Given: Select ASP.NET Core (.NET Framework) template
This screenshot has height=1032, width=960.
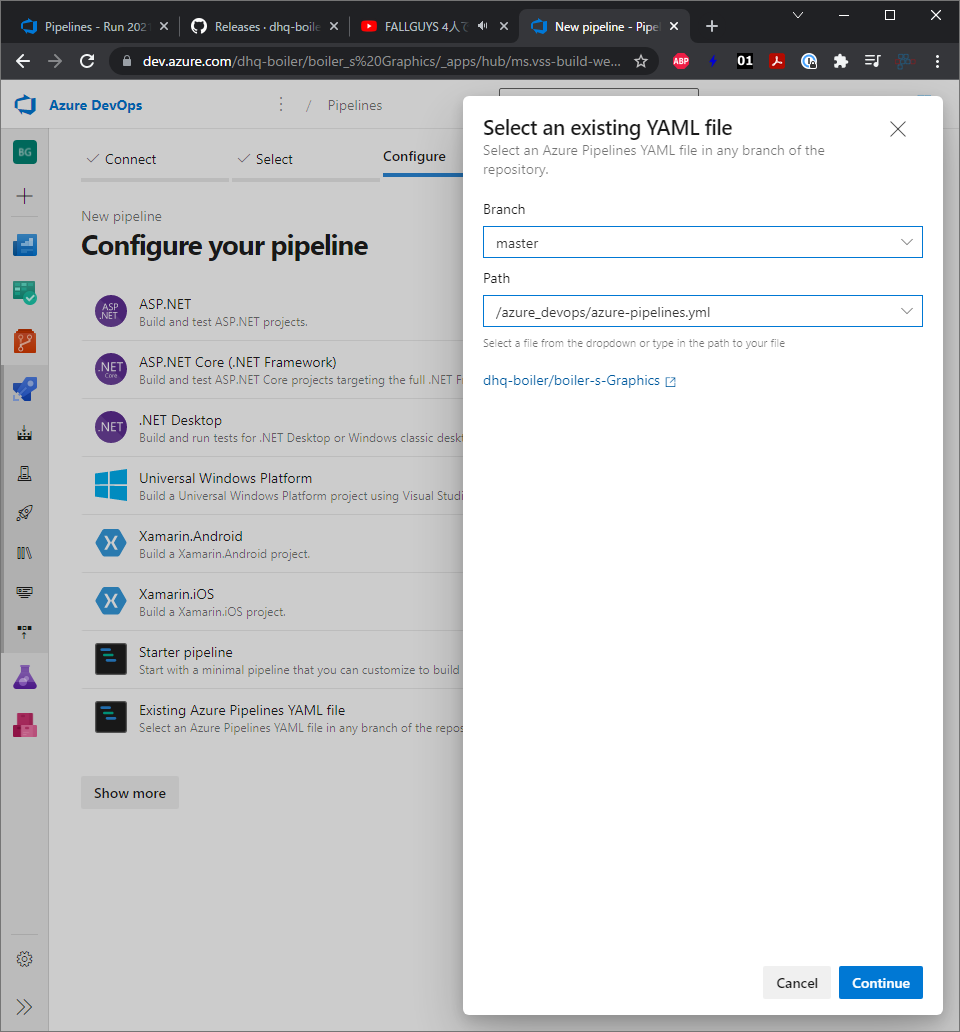Looking at the screenshot, I should click(272, 370).
